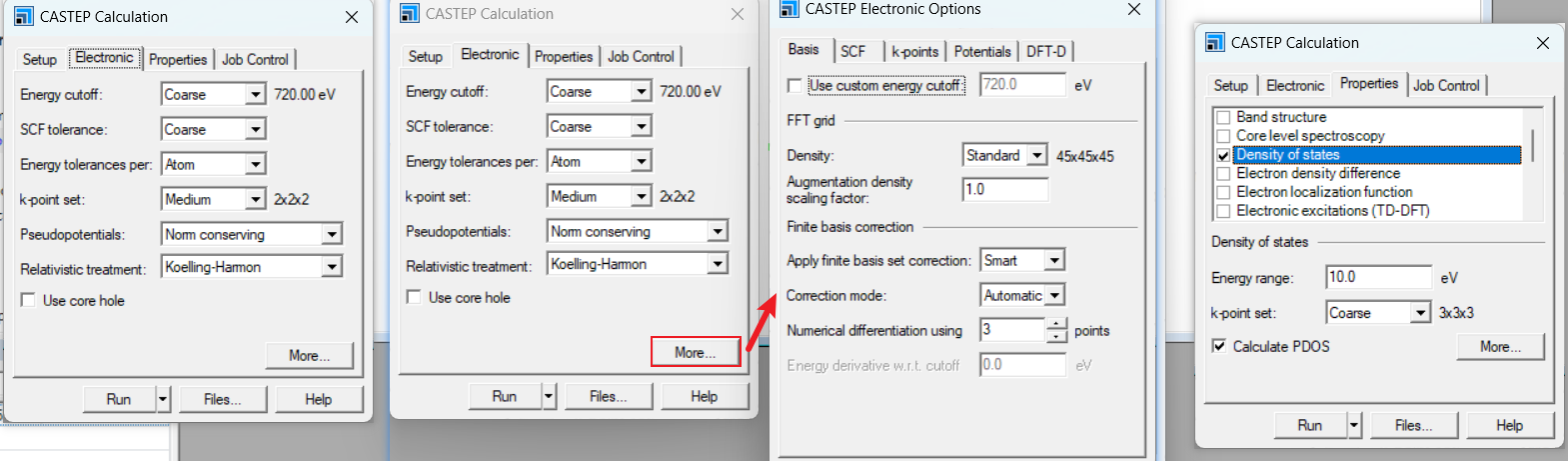The image size is (1568, 461).
Task: Increase numerical differentiation points with up arrow
Action: pos(1057,324)
